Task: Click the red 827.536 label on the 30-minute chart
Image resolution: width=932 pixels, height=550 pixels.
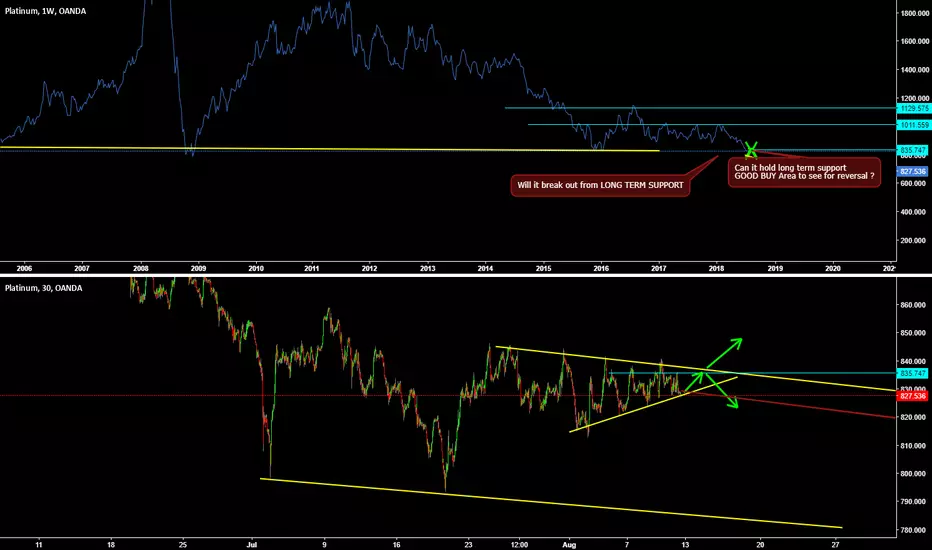Action: pyautogui.click(x=912, y=395)
